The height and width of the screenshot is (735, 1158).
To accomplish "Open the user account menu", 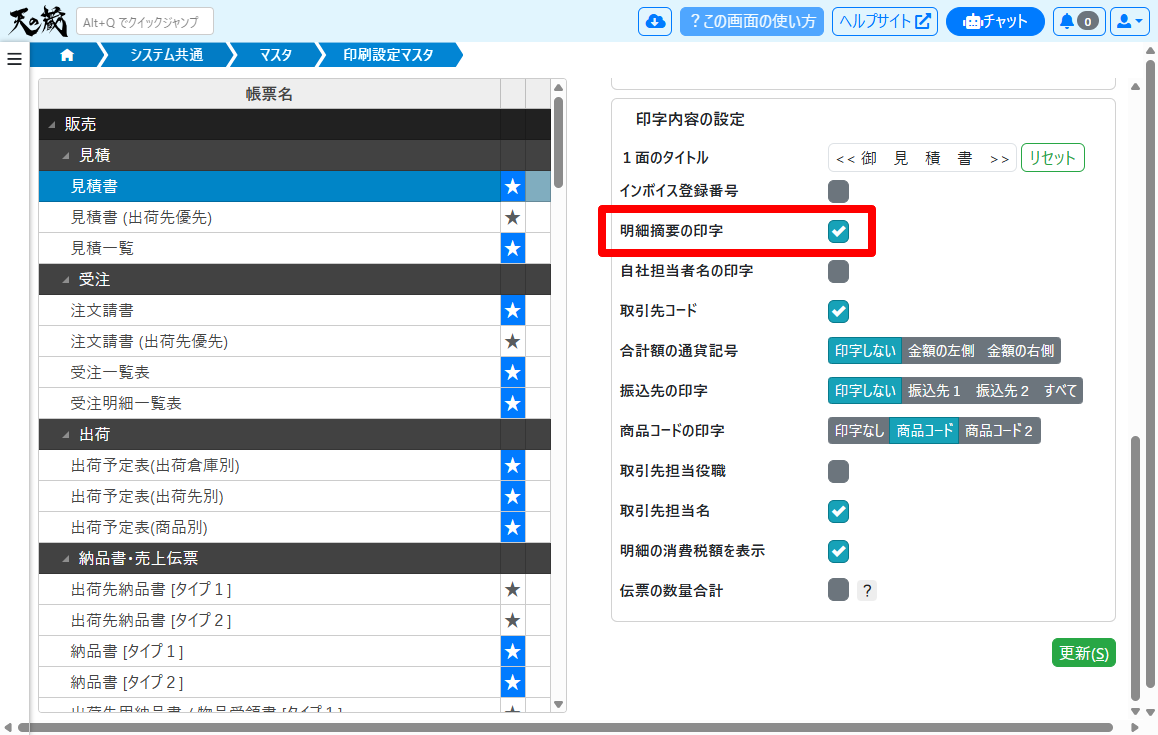I will [x=1128, y=21].
